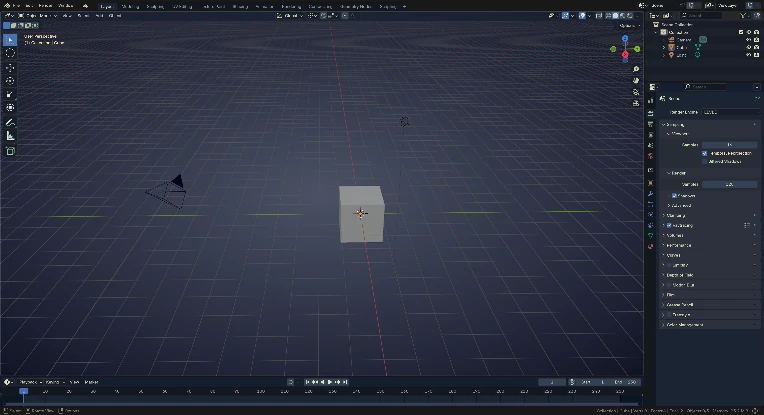Switch perspective/orthographic view grid icon
The height and width of the screenshot is (415, 764).
636,103
